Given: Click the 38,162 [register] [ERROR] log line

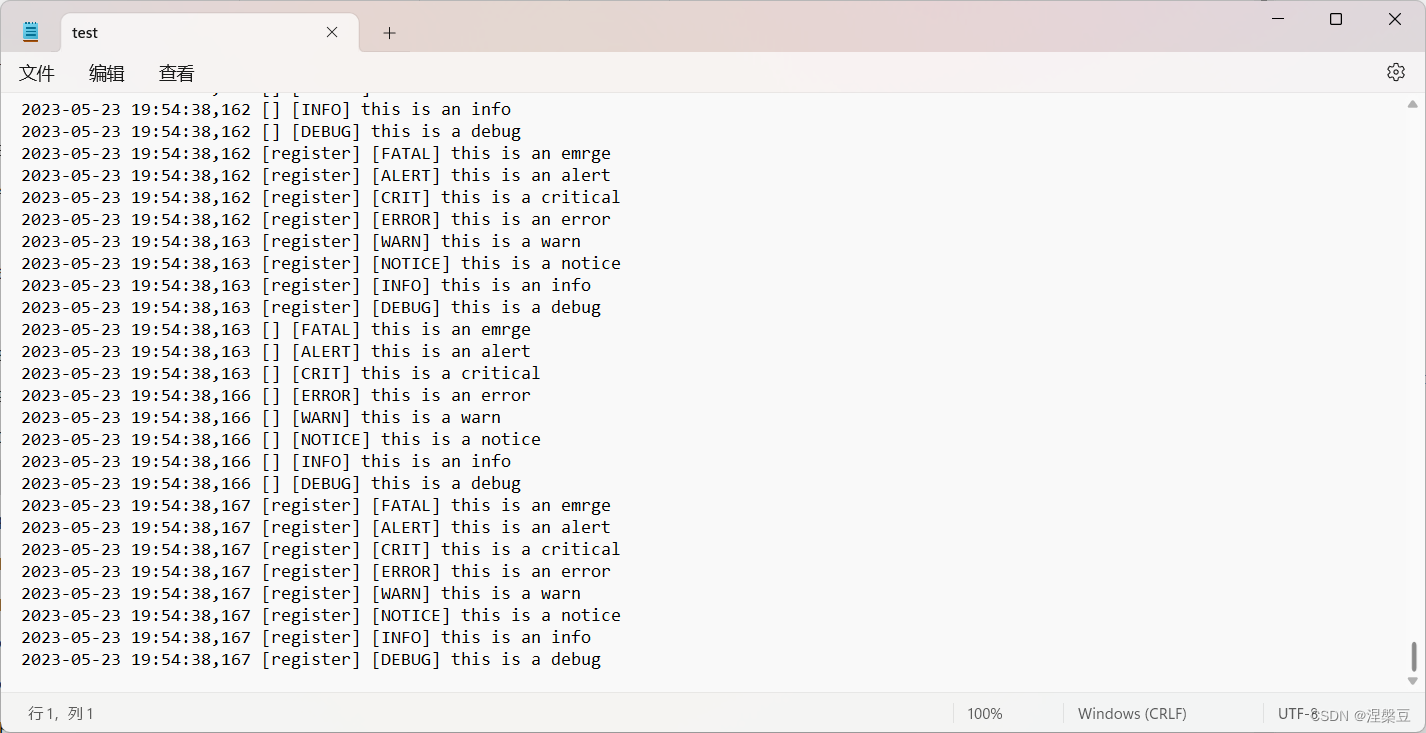Looking at the screenshot, I should pos(316,219).
